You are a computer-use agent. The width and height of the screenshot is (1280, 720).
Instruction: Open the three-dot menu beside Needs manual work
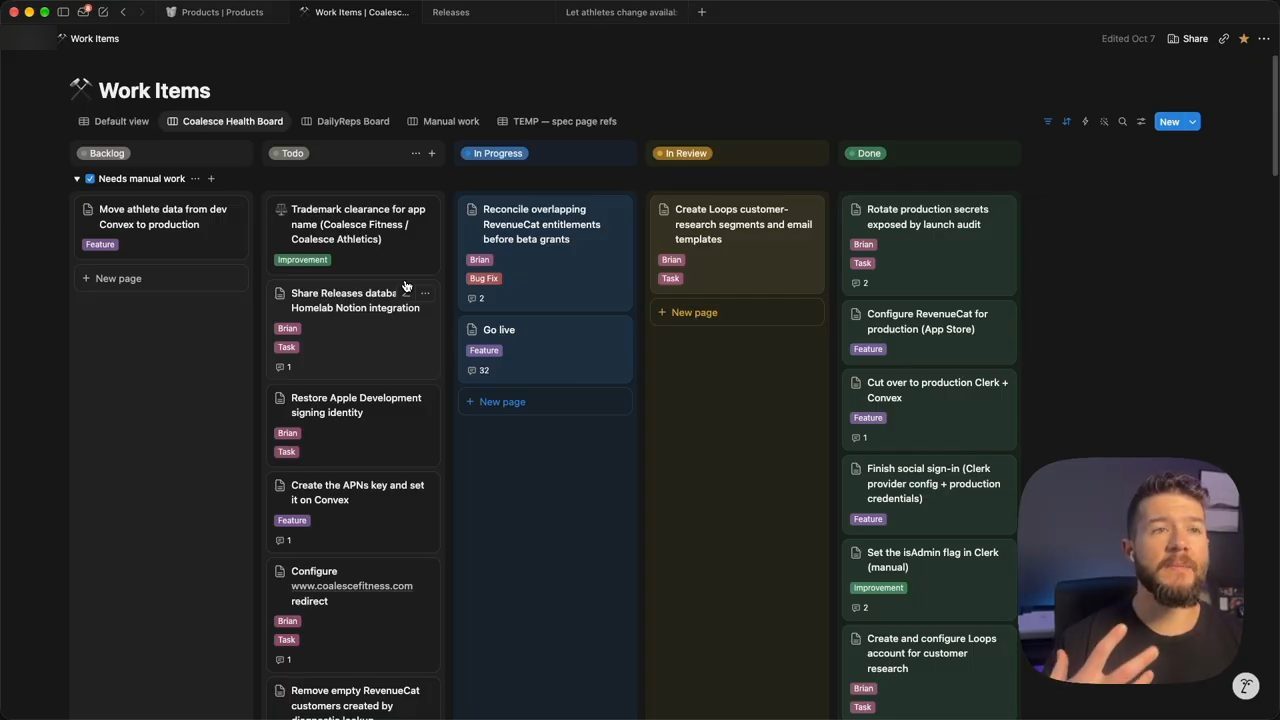click(195, 179)
